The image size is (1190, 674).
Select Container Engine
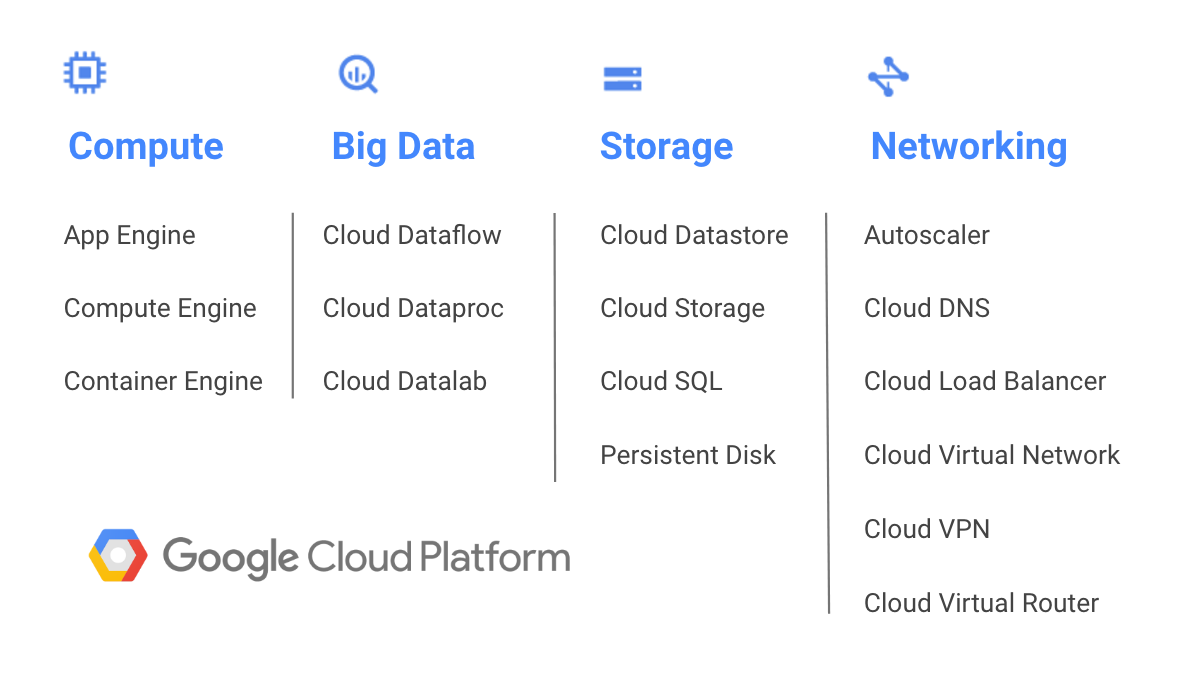pyautogui.click(x=163, y=382)
